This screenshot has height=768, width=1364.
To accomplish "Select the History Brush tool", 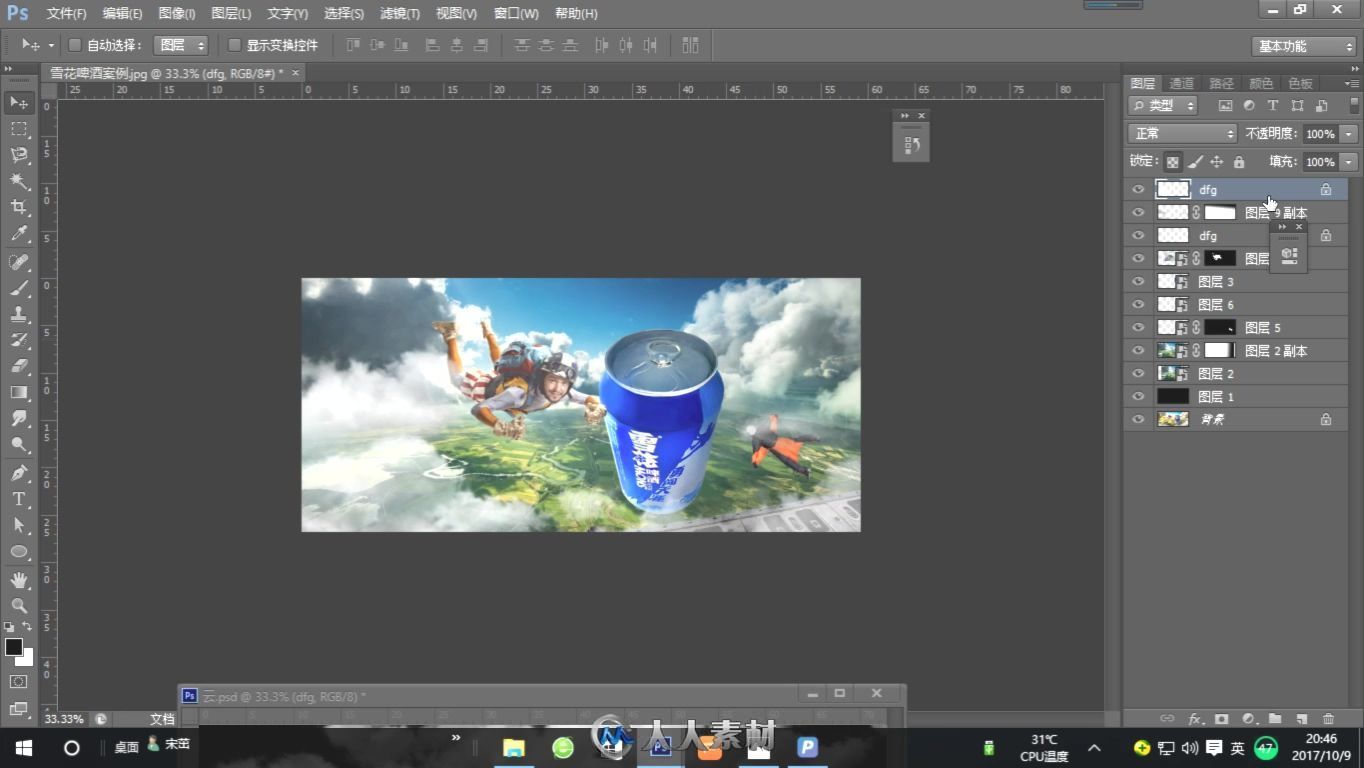I will pyautogui.click(x=19, y=340).
